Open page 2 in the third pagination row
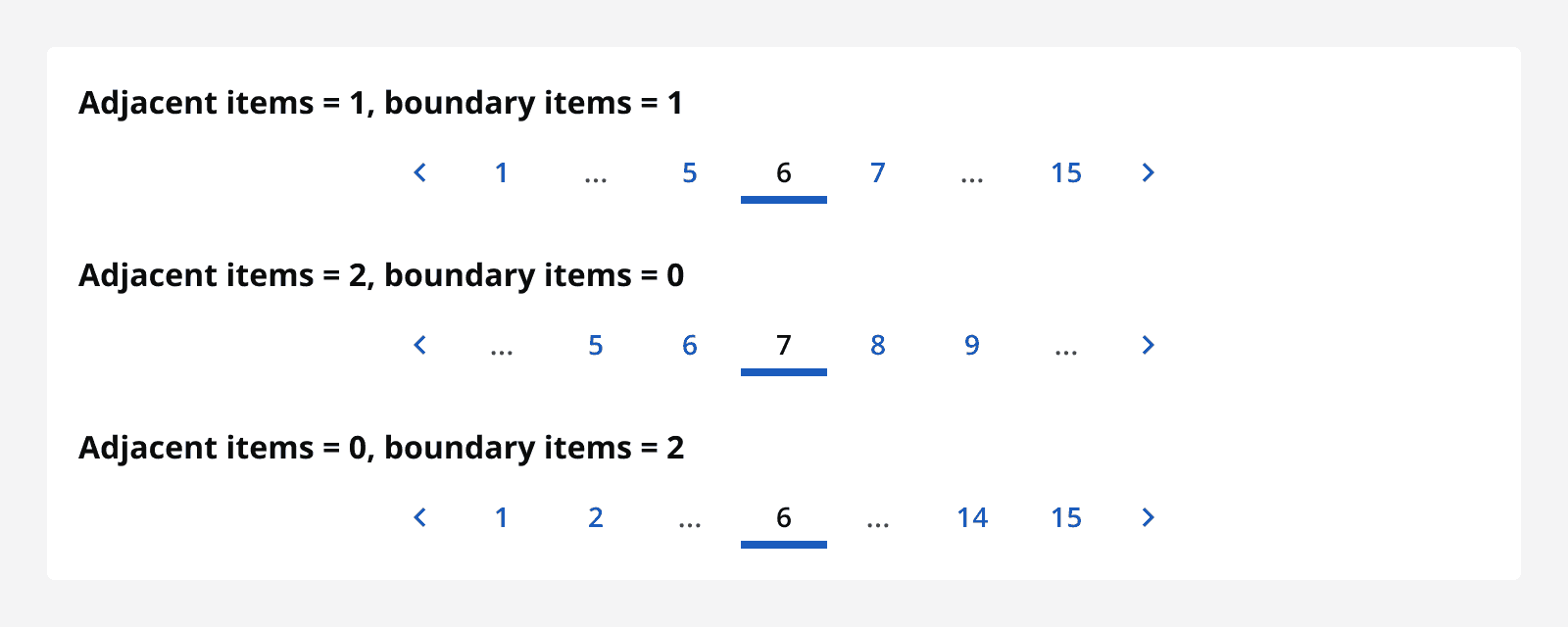The image size is (1568, 627). coord(596,517)
